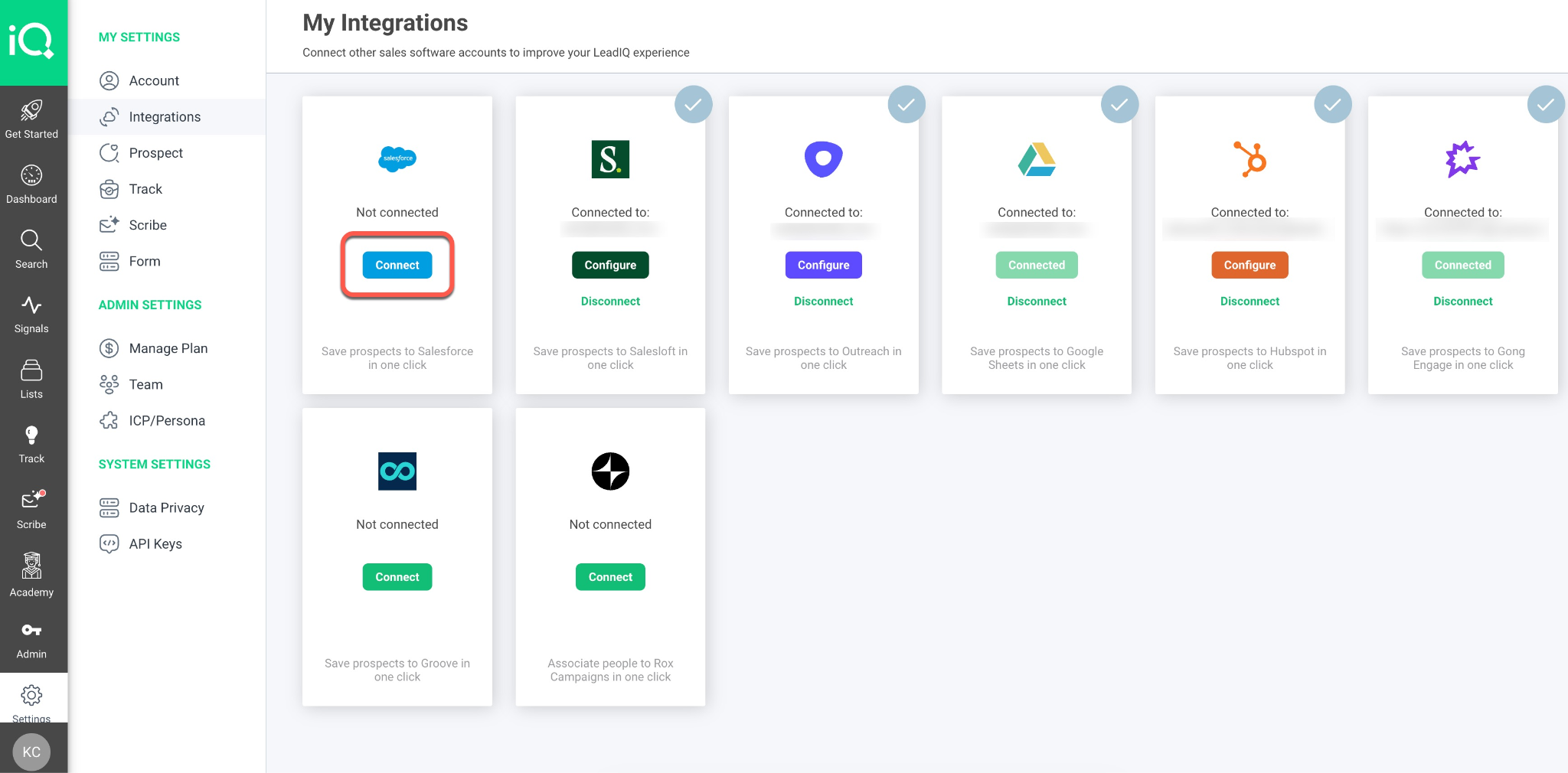Open Track settings in My Settings
Screen dimensions: 1568x773
(167, 189)
